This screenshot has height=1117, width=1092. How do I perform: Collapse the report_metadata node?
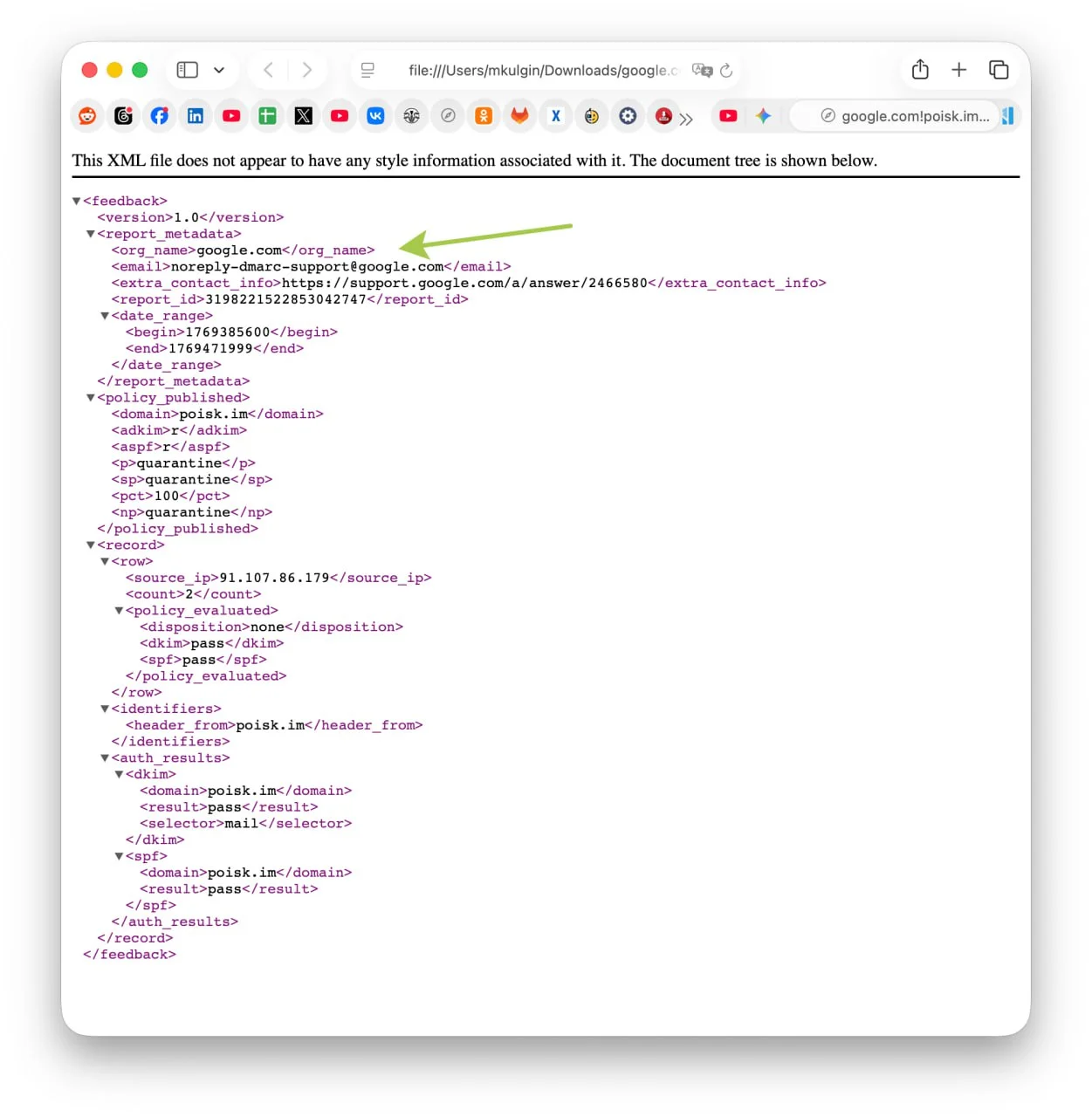(x=91, y=234)
